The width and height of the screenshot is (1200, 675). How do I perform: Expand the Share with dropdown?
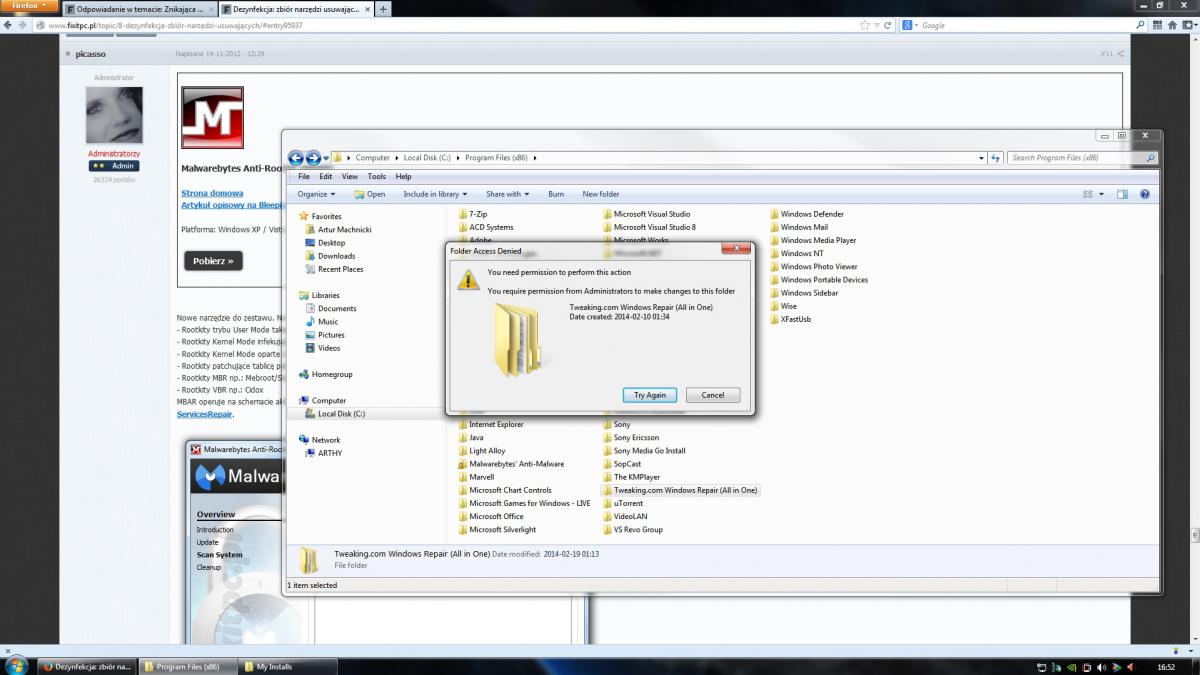tap(507, 194)
